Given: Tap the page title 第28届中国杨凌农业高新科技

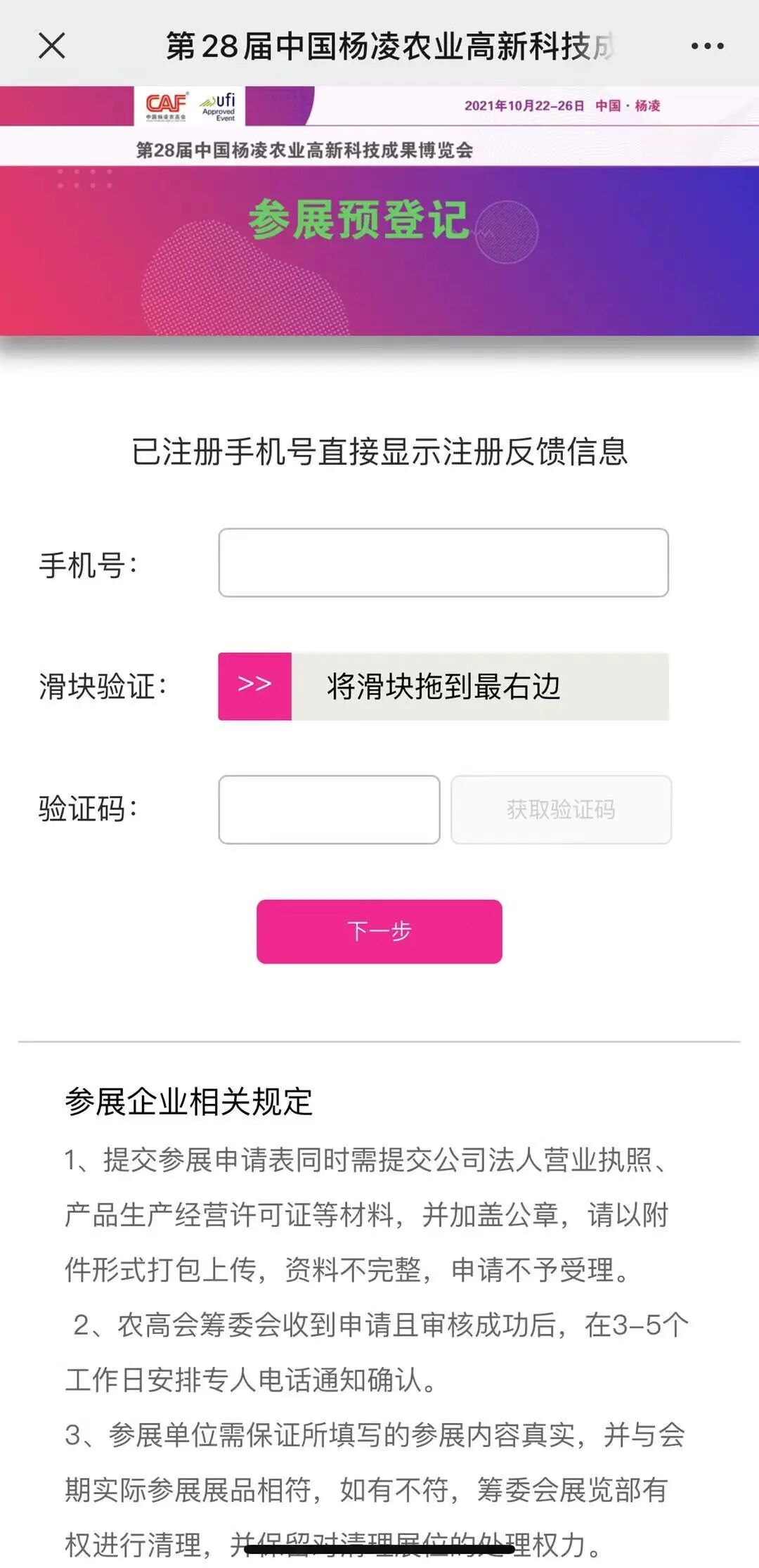Looking at the screenshot, I should point(390,46).
